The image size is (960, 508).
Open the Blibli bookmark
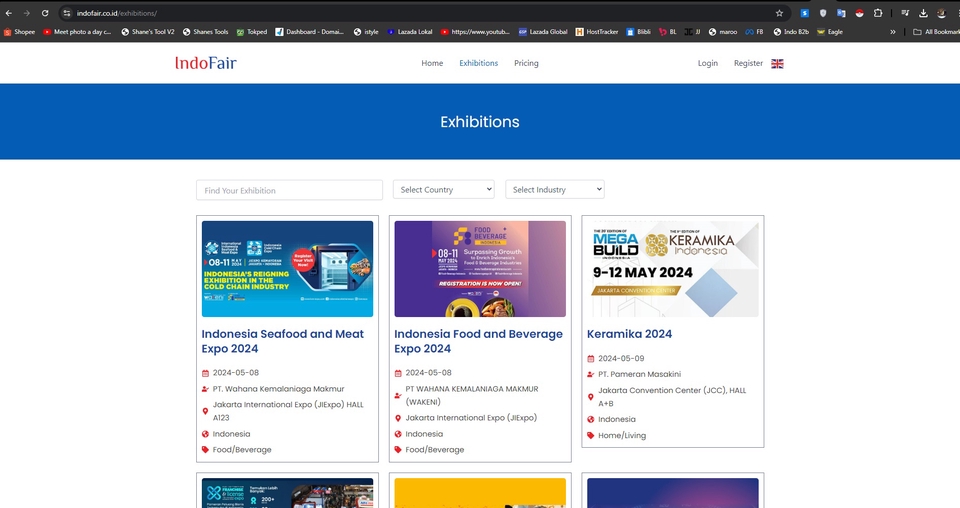pos(638,32)
